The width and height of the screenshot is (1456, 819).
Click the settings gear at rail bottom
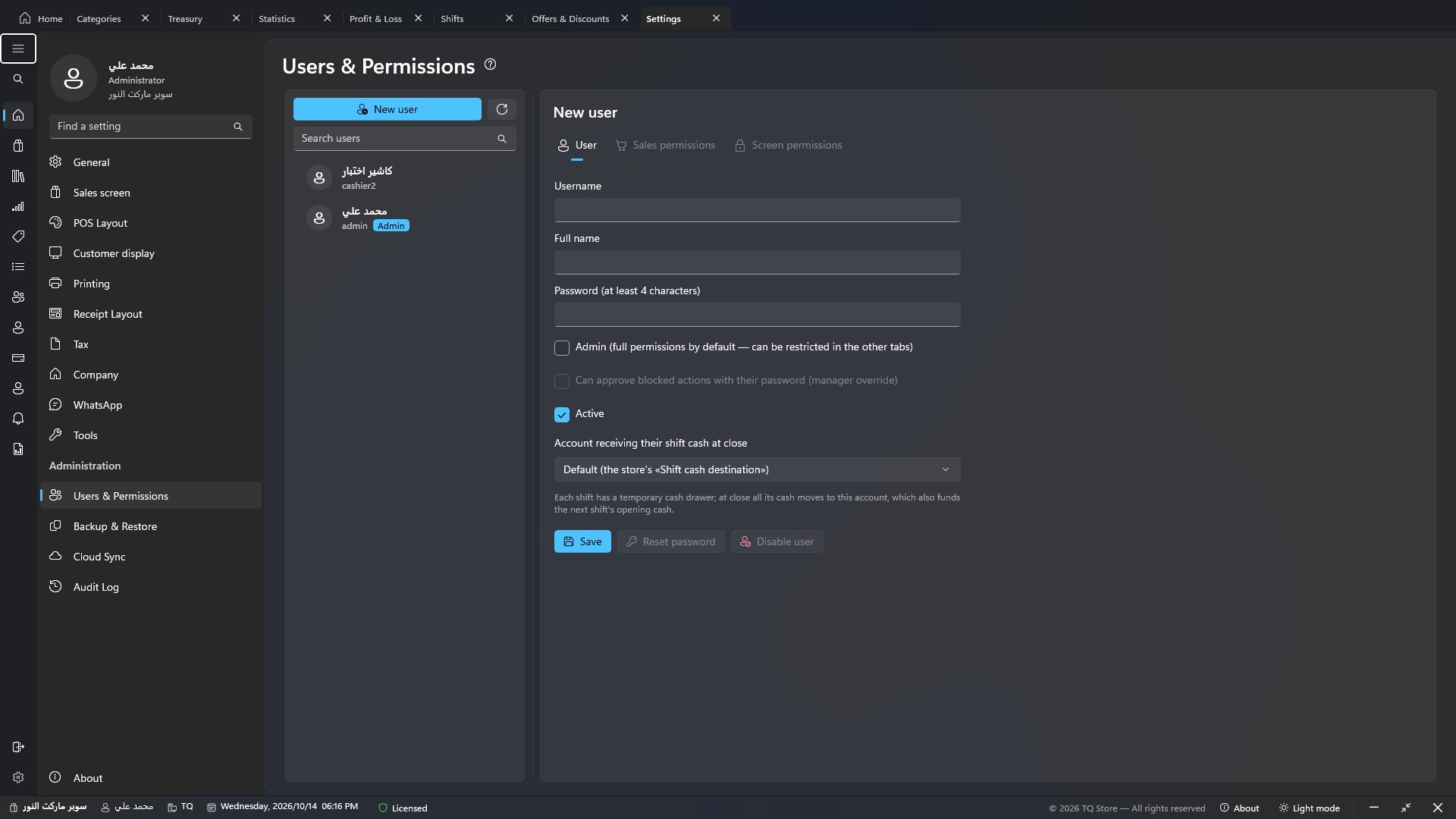coord(18,777)
